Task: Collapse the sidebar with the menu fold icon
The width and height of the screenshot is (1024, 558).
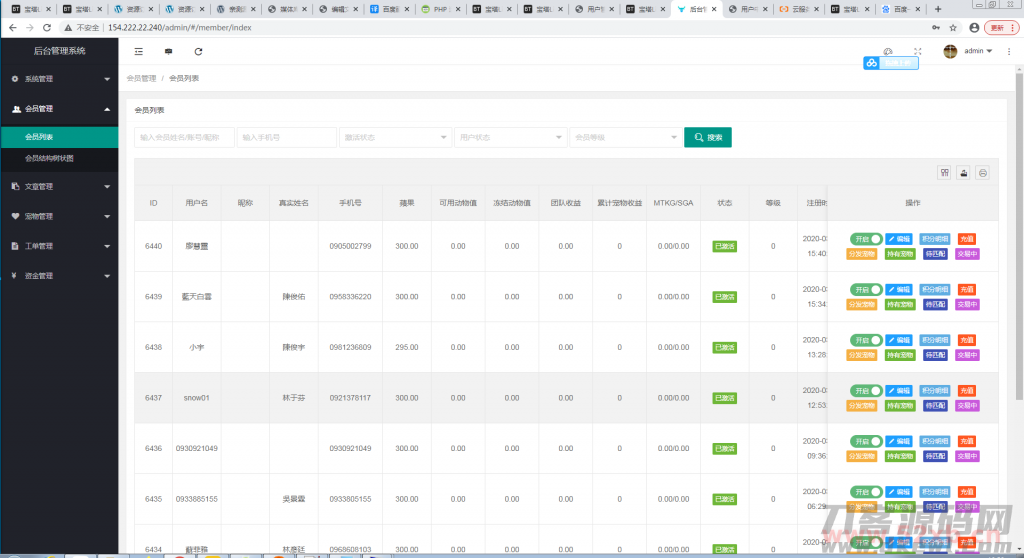Action: 138,51
